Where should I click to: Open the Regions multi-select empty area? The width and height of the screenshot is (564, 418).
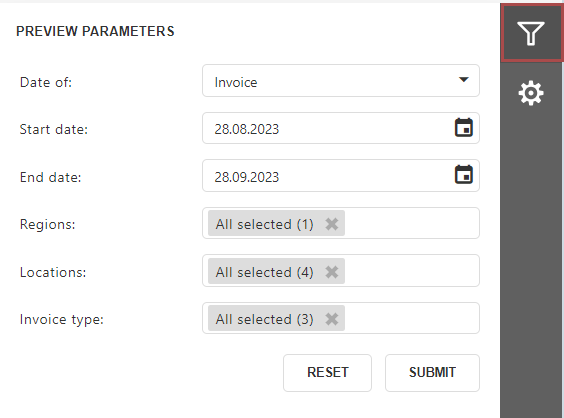pos(412,223)
